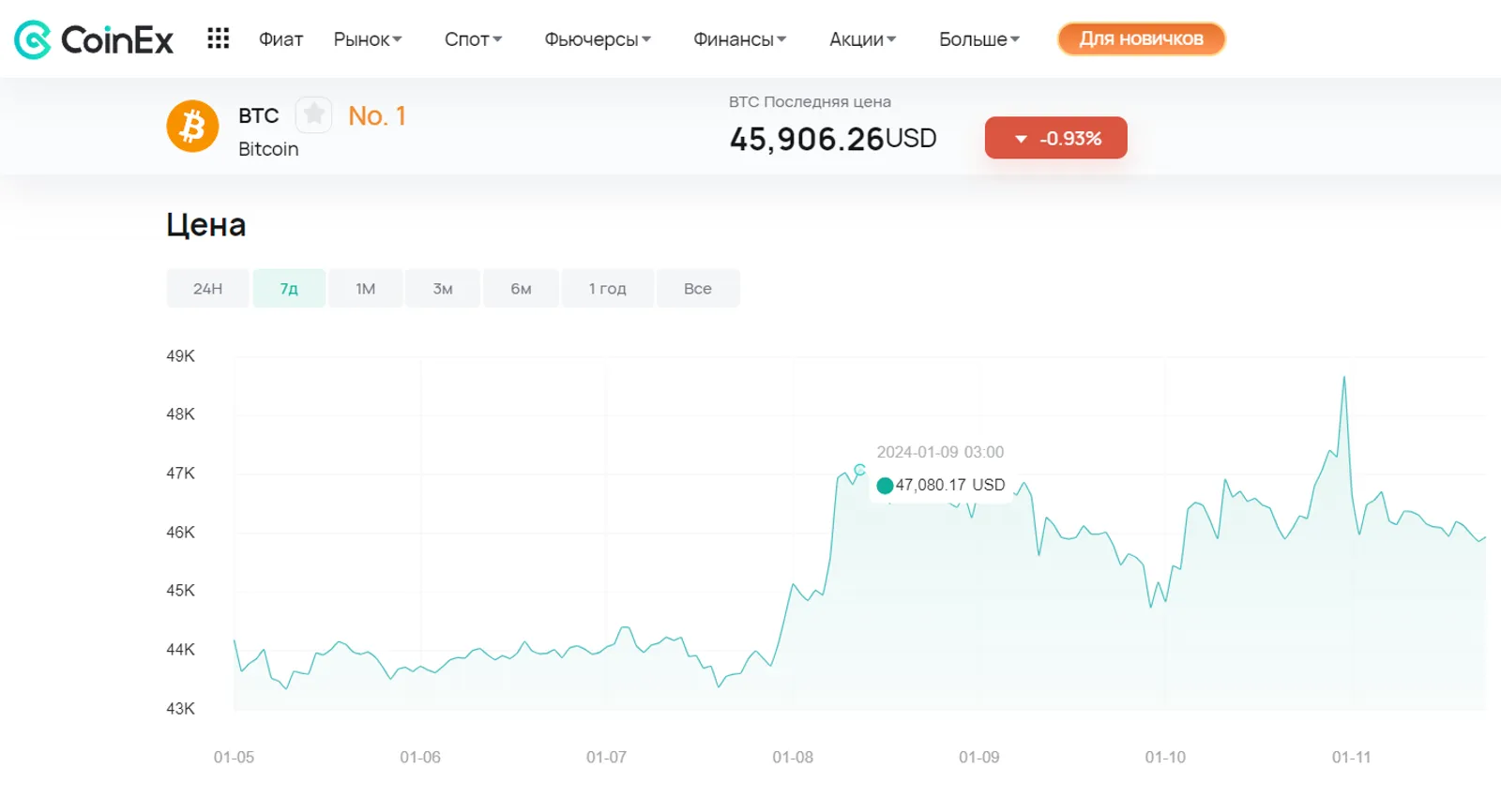1501x812 pixels.
Task: Select the 7д chart range tab
Action: pyautogui.click(x=289, y=288)
